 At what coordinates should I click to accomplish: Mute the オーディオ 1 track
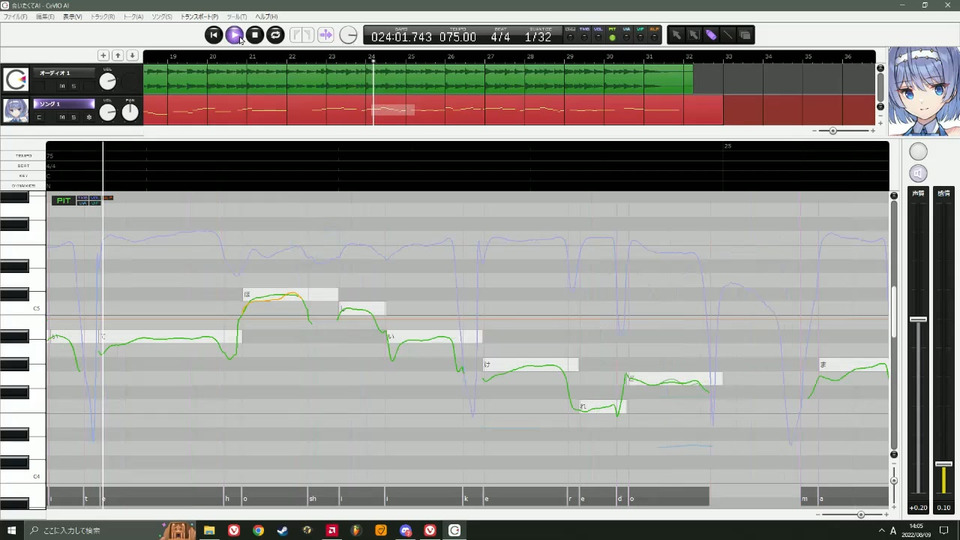pos(62,86)
